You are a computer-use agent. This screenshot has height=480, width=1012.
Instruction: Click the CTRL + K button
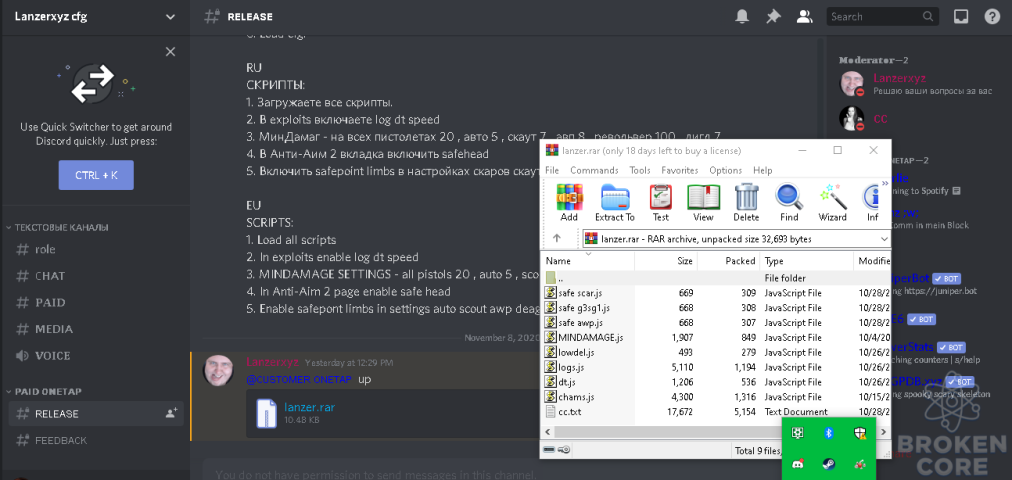pyautogui.click(x=96, y=175)
